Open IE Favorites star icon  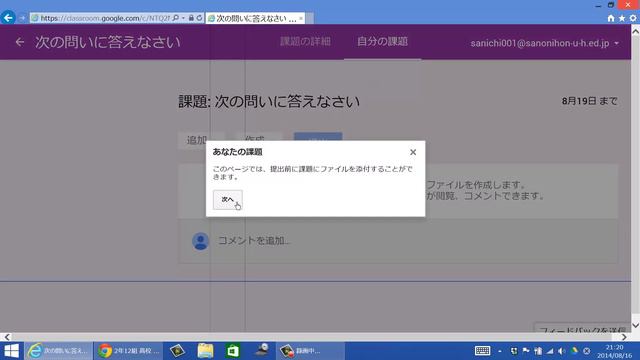coord(622,18)
